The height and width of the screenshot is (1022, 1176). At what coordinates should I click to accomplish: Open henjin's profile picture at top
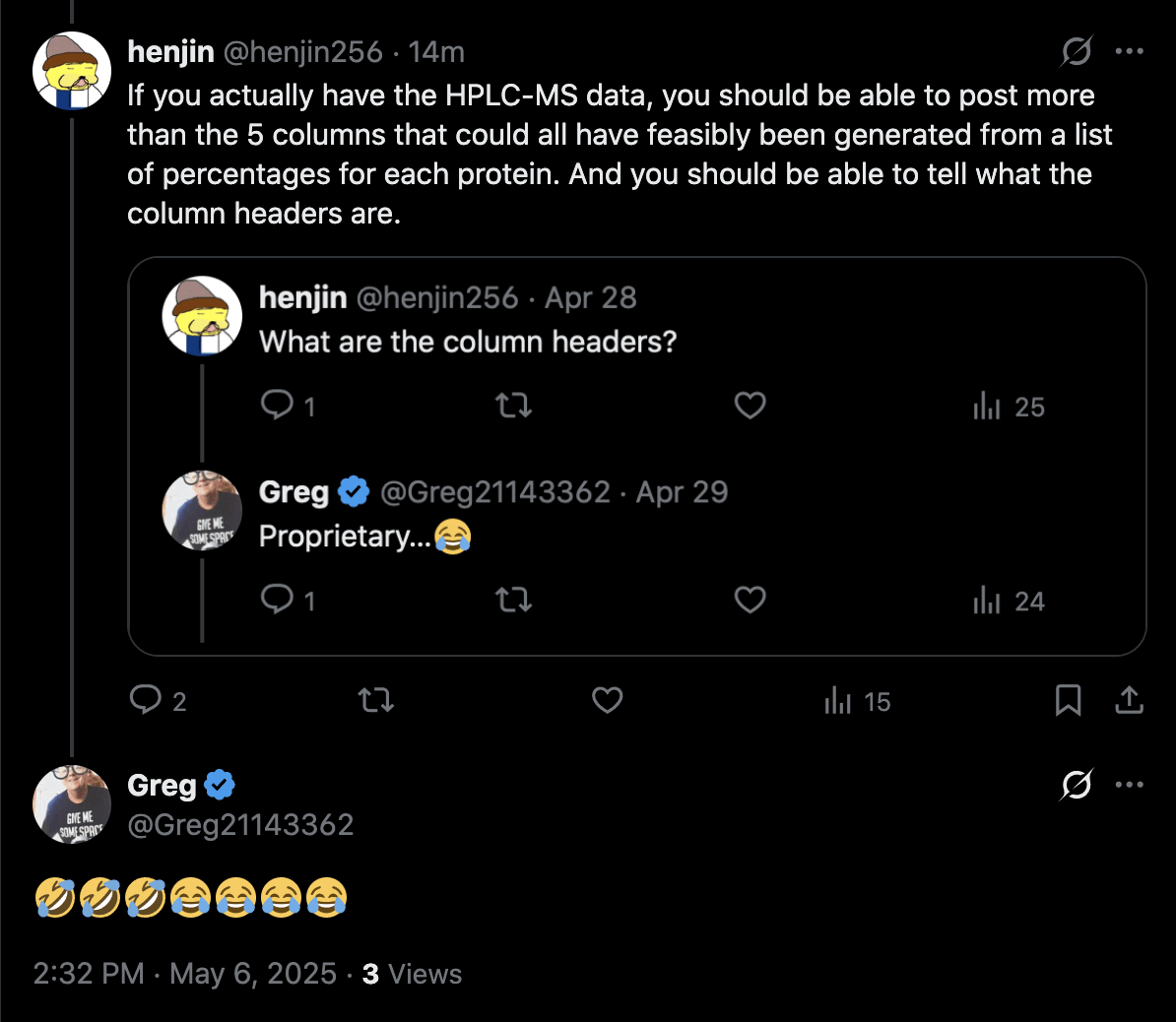[x=71, y=71]
